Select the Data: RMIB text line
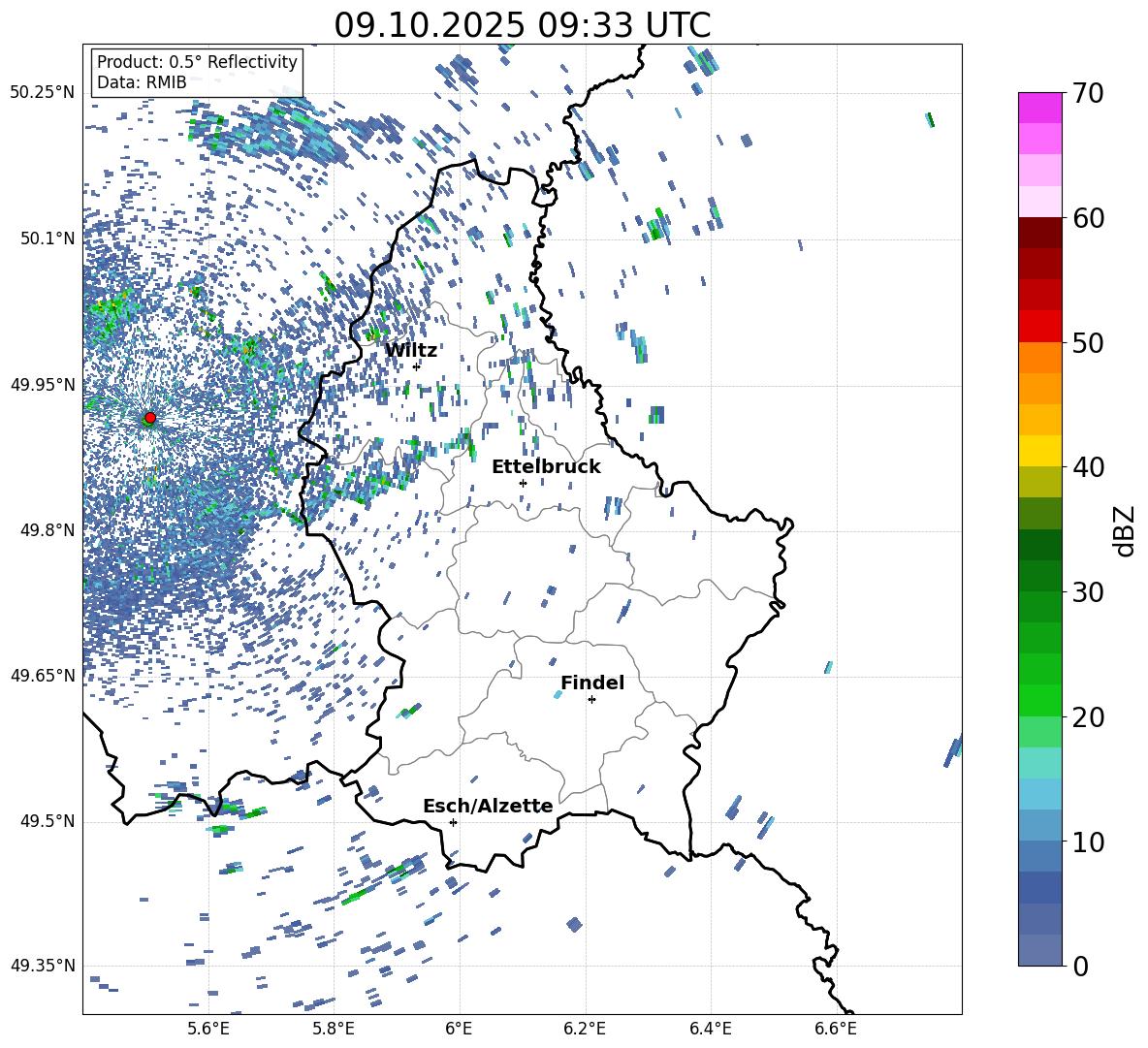Image resolution: width=1148 pixels, height=1048 pixels. [142, 83]
